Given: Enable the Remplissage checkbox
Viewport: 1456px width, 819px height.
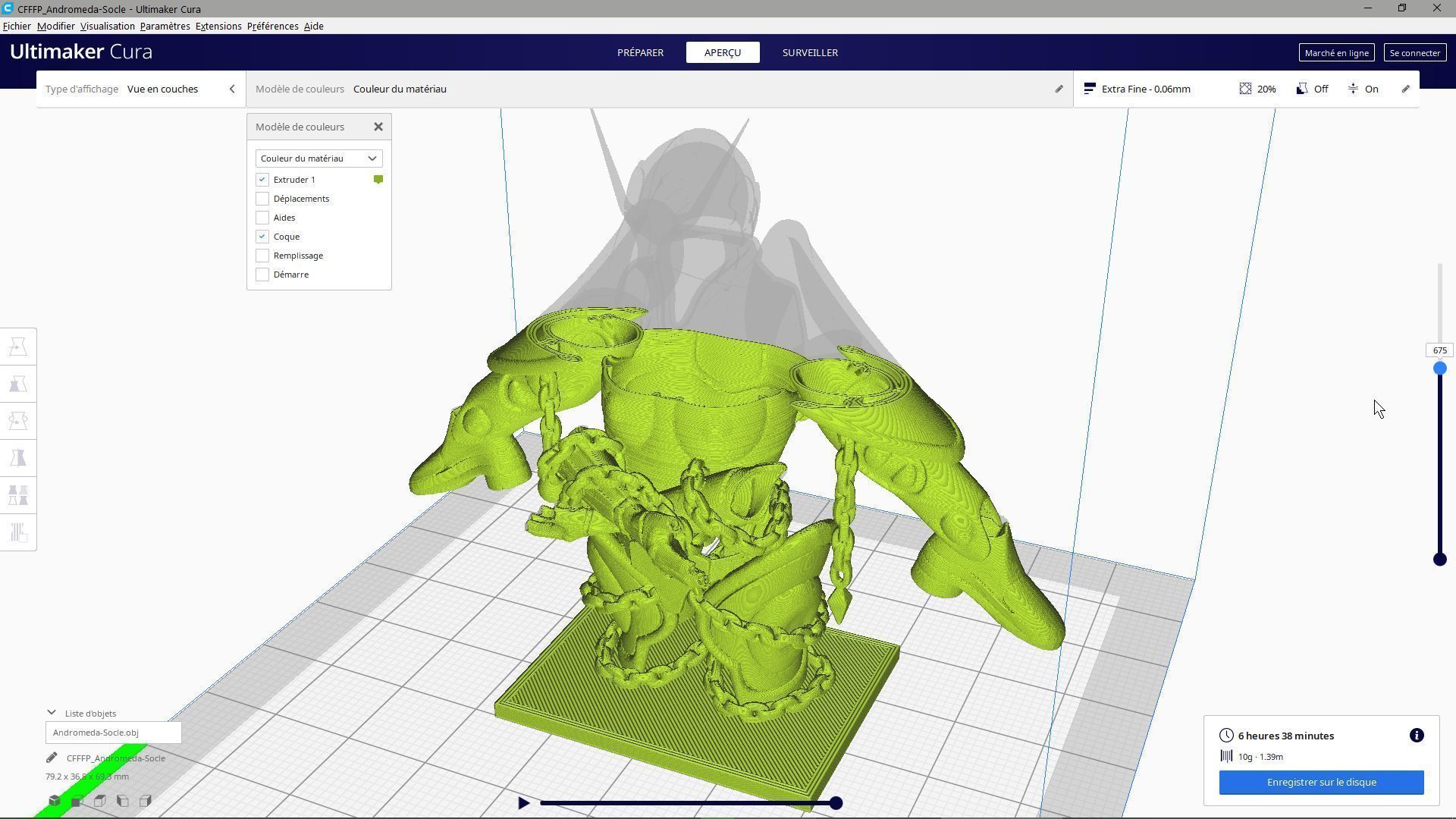Looking at the screenshot, I should 262,256.
